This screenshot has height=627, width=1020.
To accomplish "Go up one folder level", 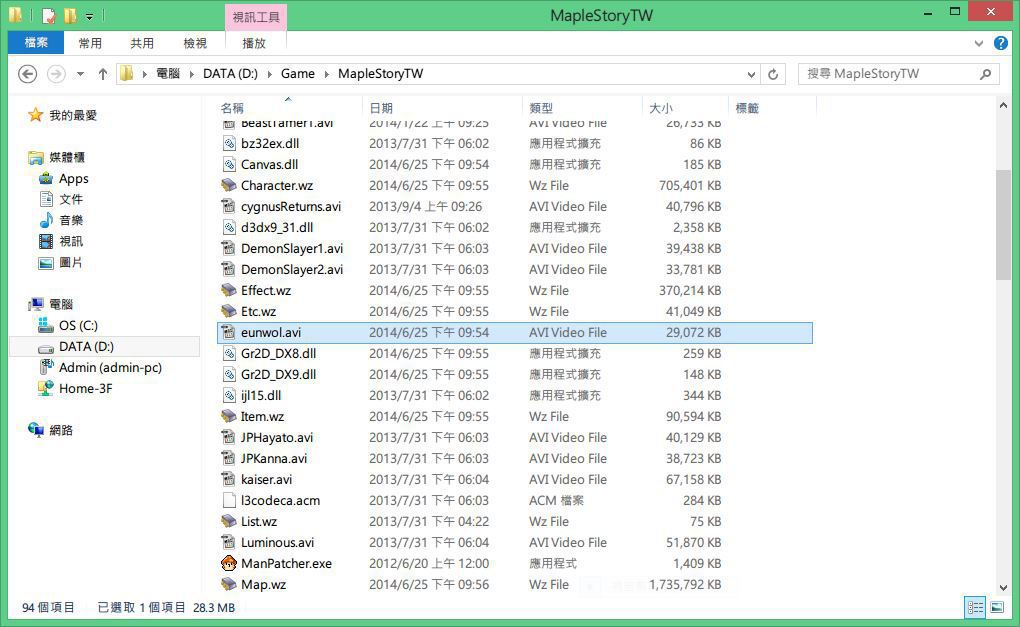I will (x=103, y=74).
